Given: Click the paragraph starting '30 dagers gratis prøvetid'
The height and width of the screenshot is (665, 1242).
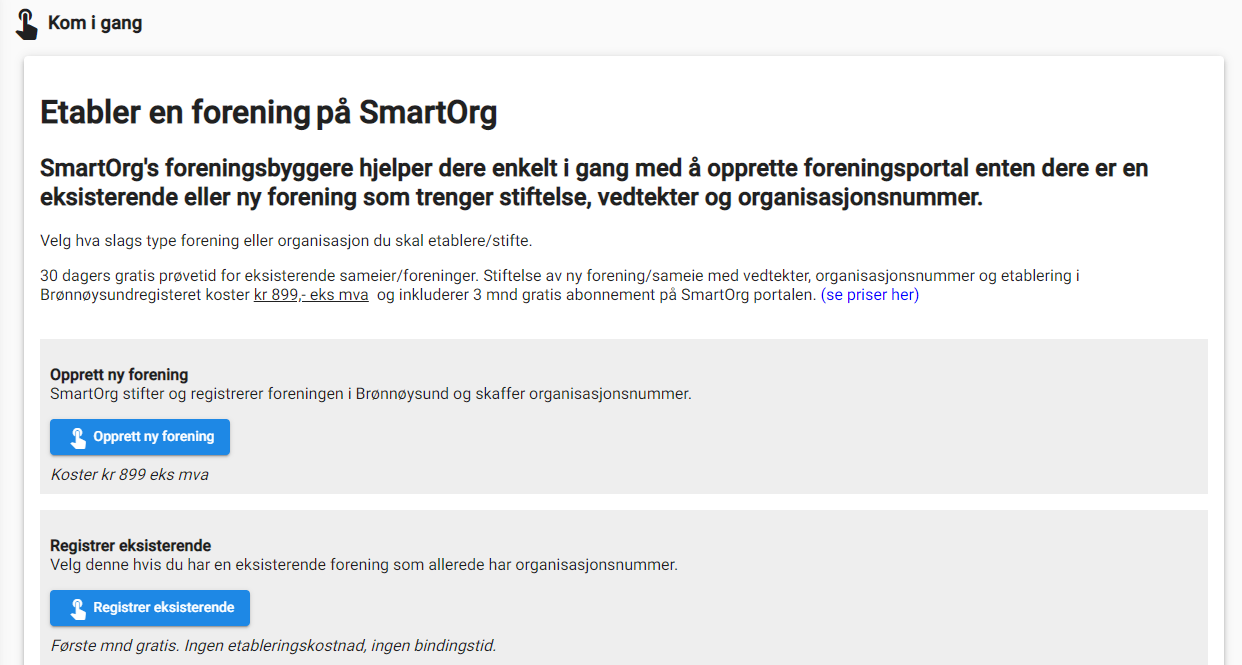Looking at the screenshot, I should click(560, 285).
